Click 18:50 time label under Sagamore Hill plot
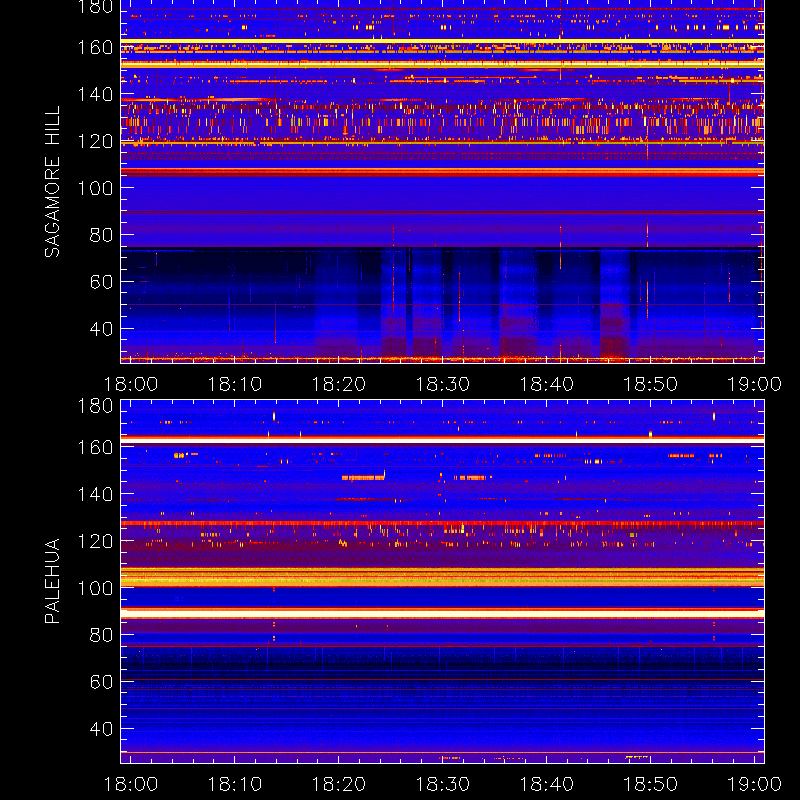Image resolution: width=800 pixels, height=800 pixels. pos(651,384)
